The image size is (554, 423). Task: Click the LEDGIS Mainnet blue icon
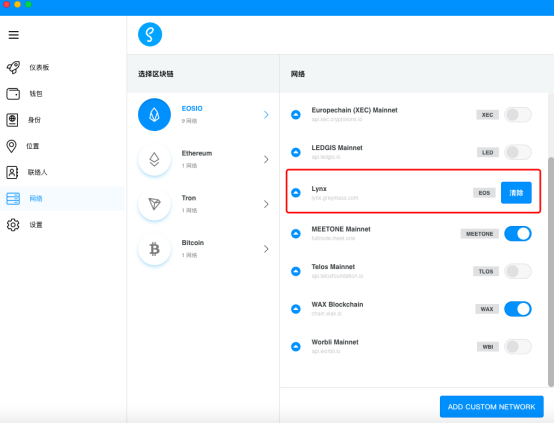[x=296, y=152]
